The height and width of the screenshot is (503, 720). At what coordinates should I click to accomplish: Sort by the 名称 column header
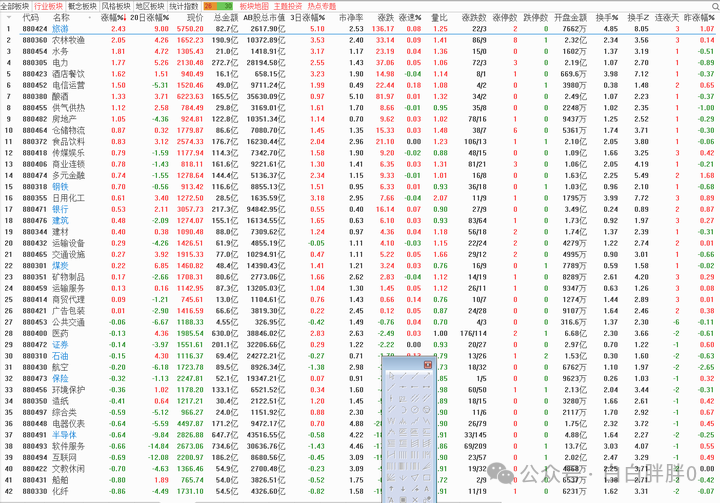click(x=61, y=17)
